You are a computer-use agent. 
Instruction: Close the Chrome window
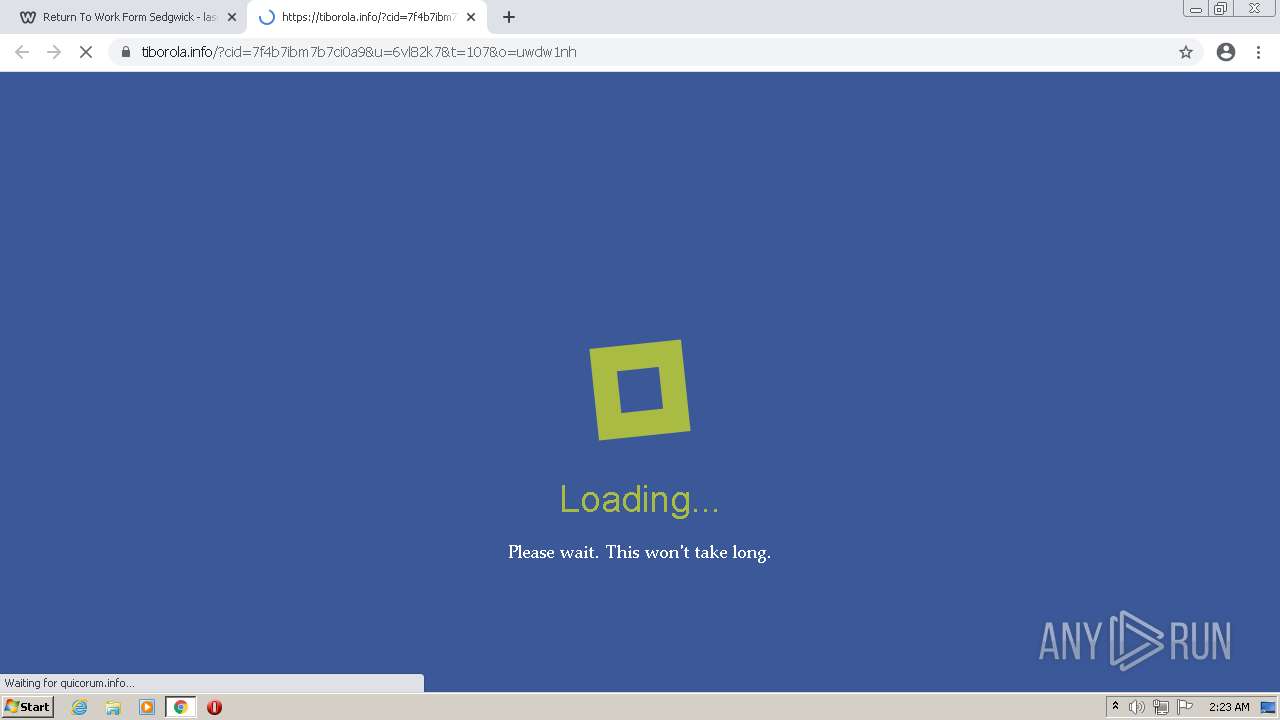[1254, 9]
